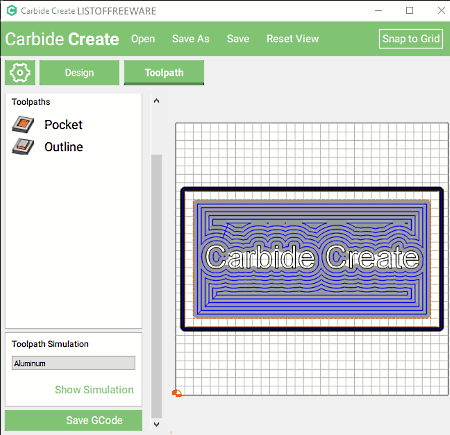Maximize the Carbide Create window
The image size is (450, 435).
tap(410, 11)
